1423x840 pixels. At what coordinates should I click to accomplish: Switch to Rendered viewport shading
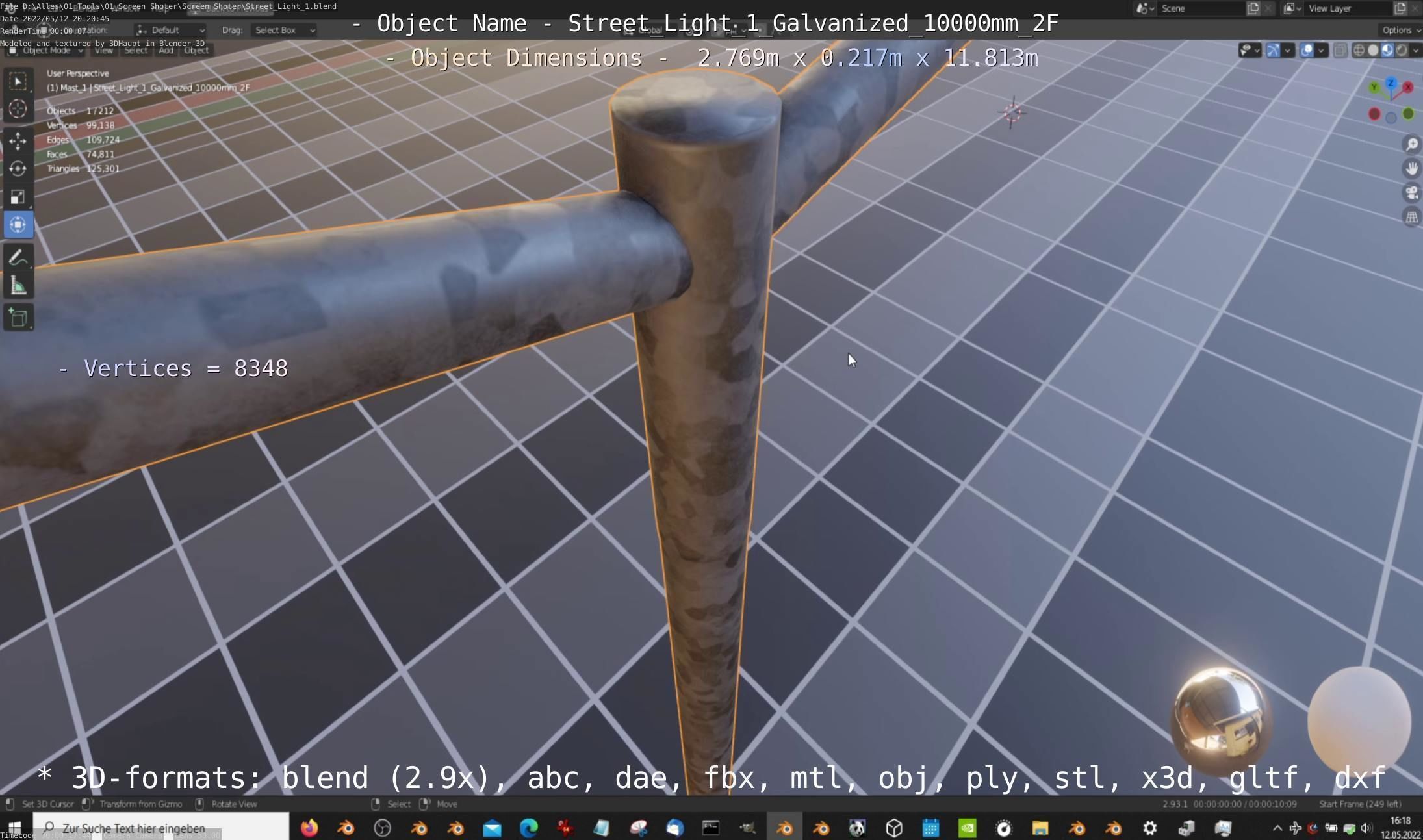click(1402, 51)
